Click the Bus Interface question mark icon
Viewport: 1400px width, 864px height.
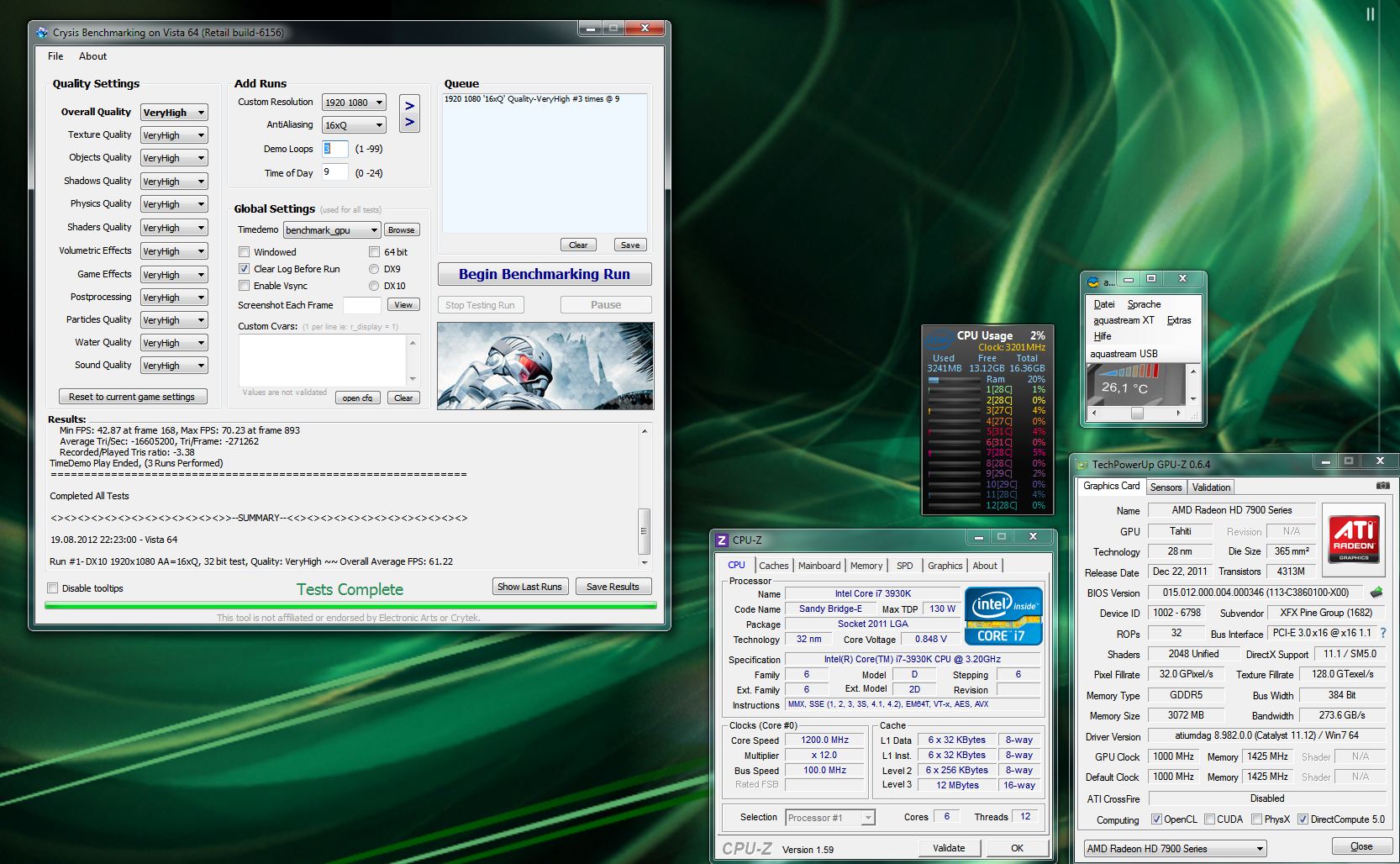click(1383, 633)
